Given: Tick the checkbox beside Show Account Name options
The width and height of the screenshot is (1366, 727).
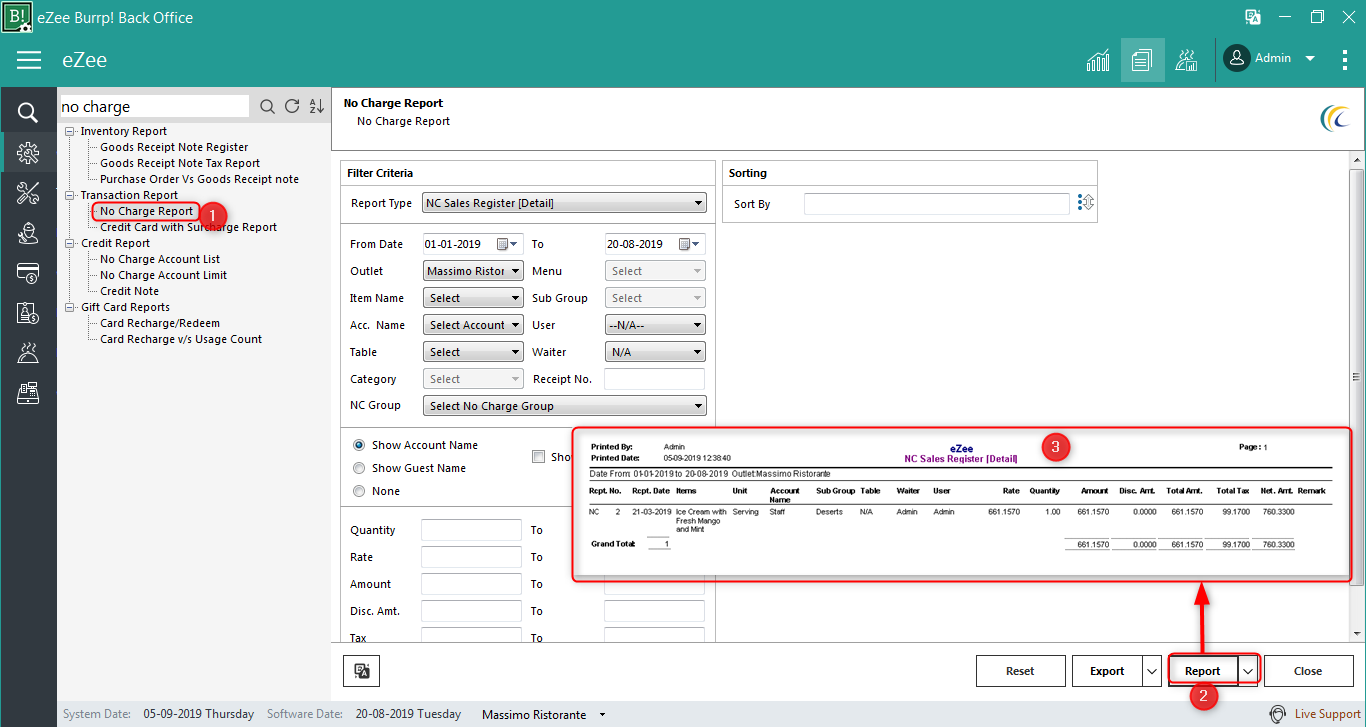Looking at the screenshot, I should click(x=539, y=456).
